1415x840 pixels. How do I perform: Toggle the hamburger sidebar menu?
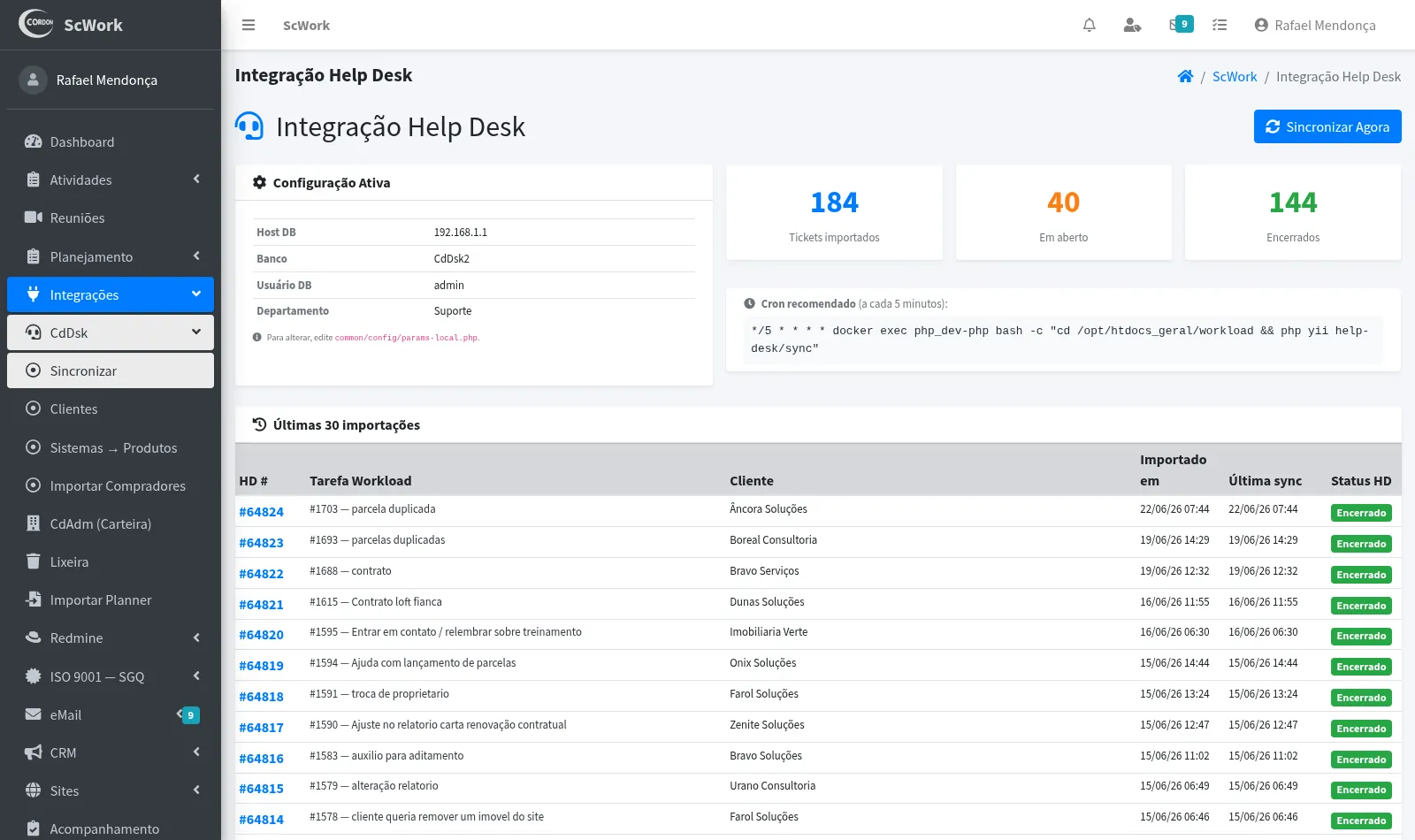249,25
